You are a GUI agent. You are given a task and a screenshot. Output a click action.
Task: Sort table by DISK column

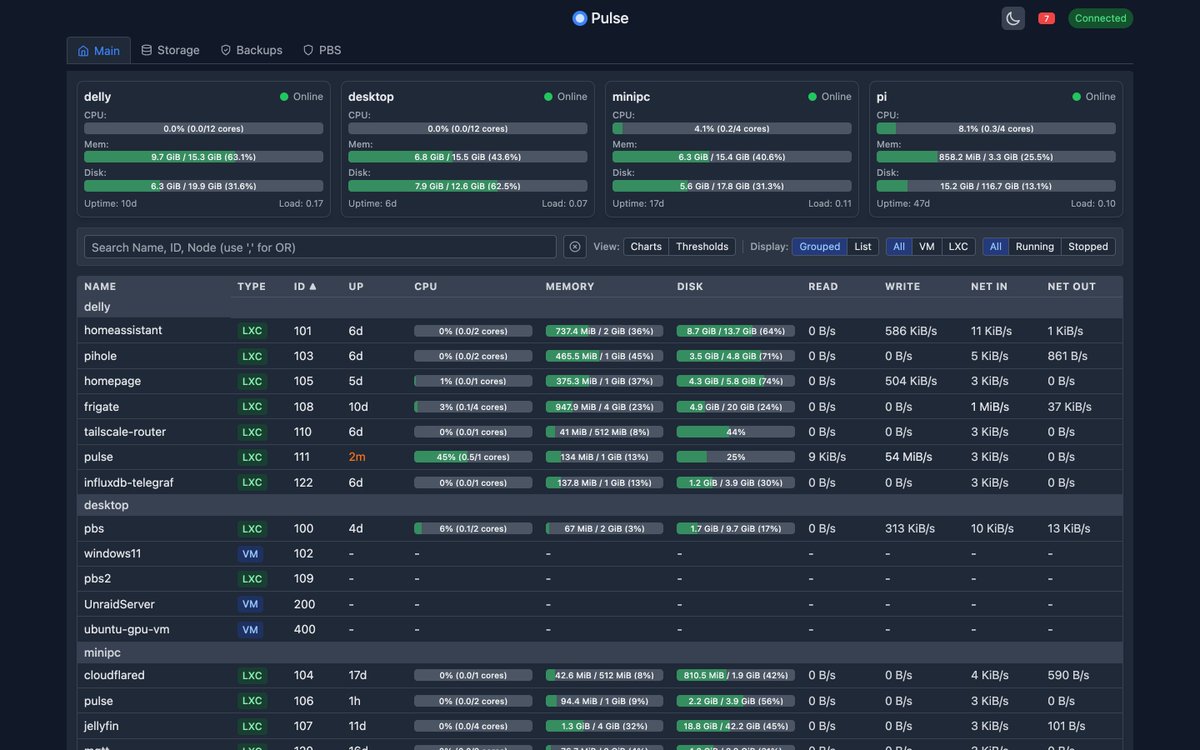click(x=690, y=287)
